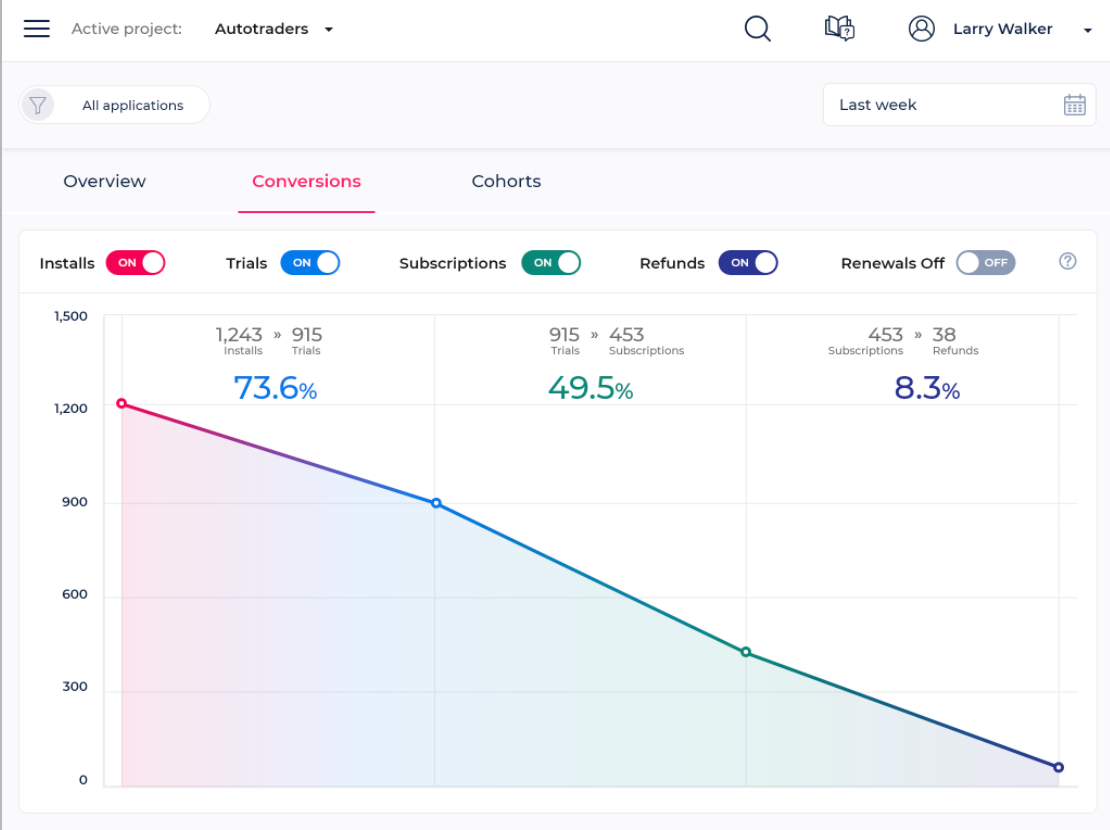This screenshot has width=1110, height=830.
Task: Disable the Installs toggle
Action: pyautogui.click(x=135, y=262)
